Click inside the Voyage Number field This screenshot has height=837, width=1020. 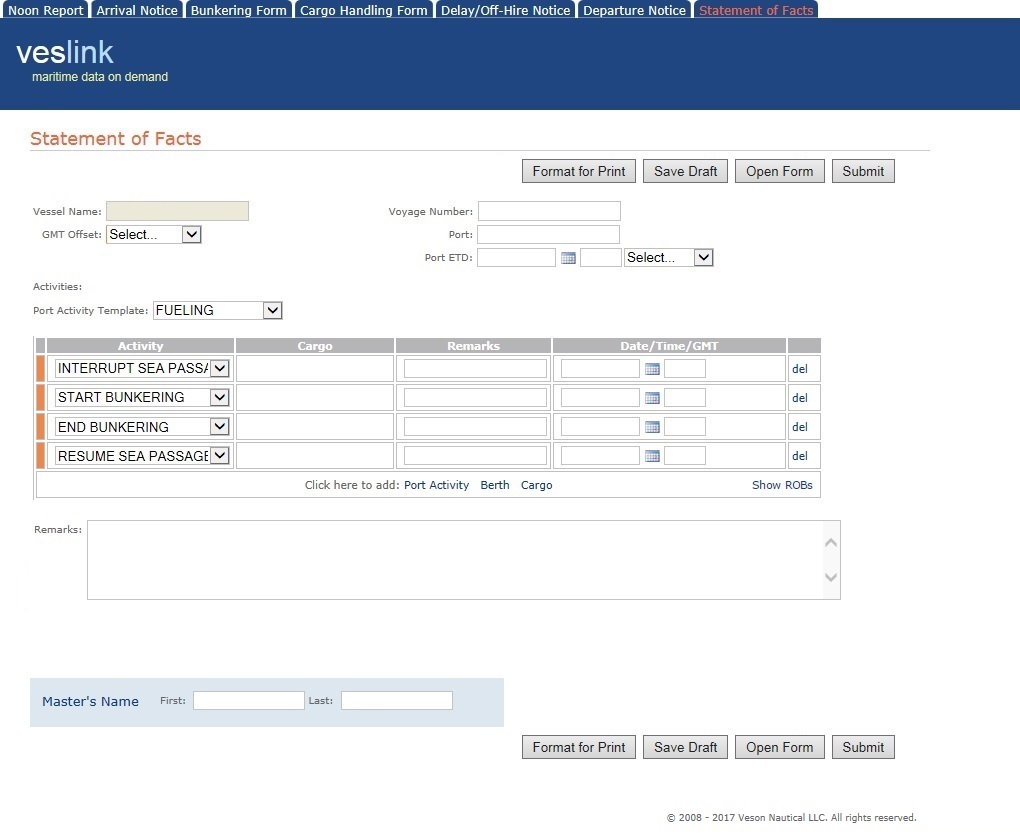click(548, 211)
